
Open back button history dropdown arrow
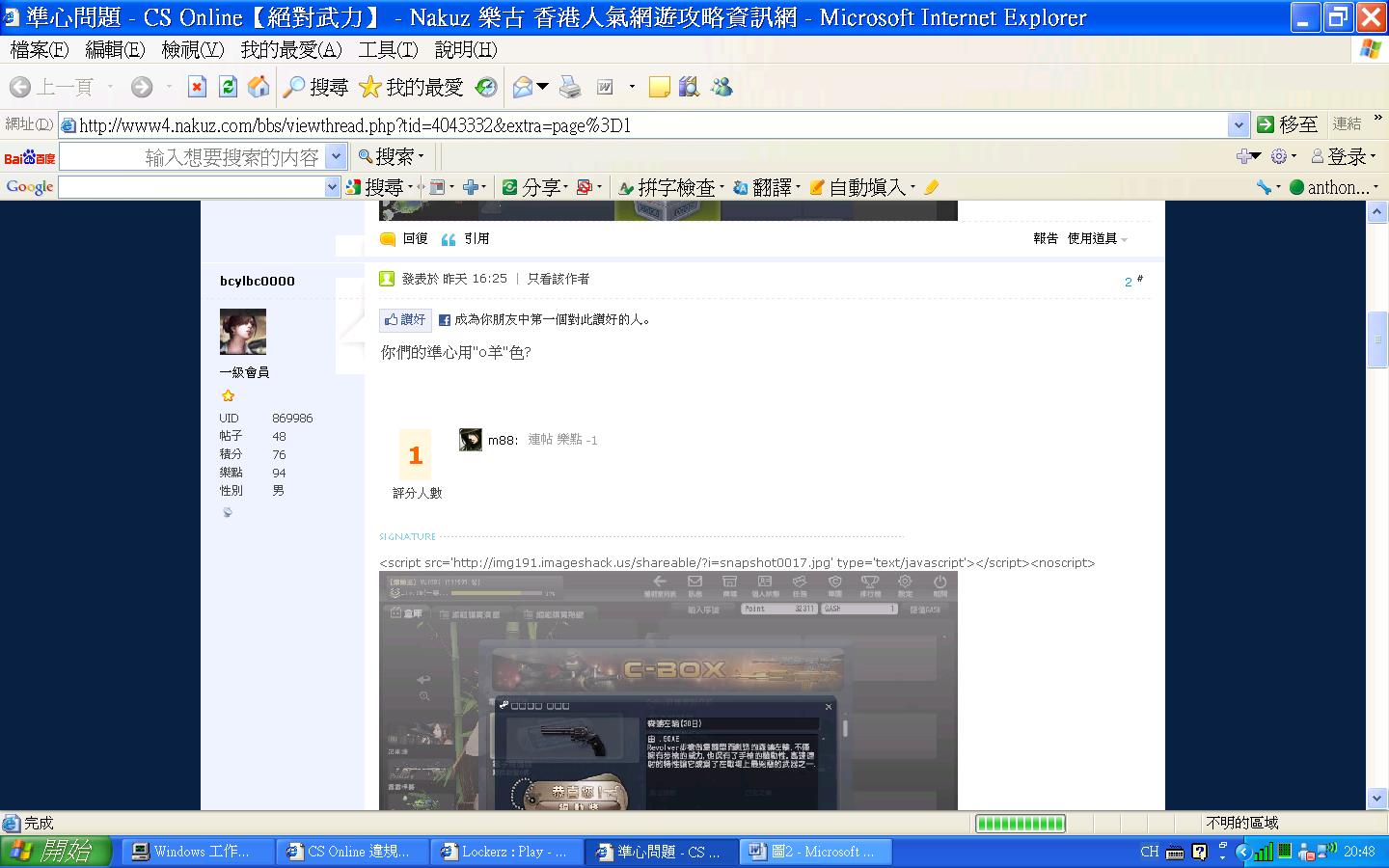tap(110, 88)
